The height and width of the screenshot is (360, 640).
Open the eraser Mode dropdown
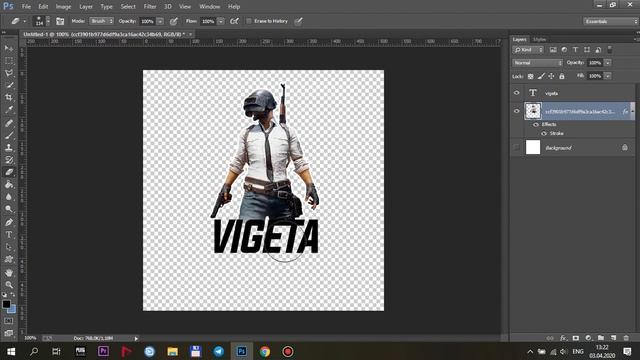click(x=101, y=21)
